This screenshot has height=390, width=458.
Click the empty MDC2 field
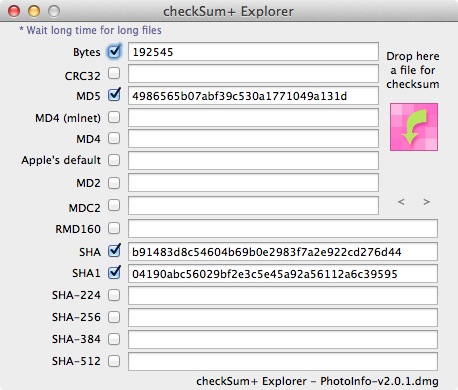(x=253, y=205)
